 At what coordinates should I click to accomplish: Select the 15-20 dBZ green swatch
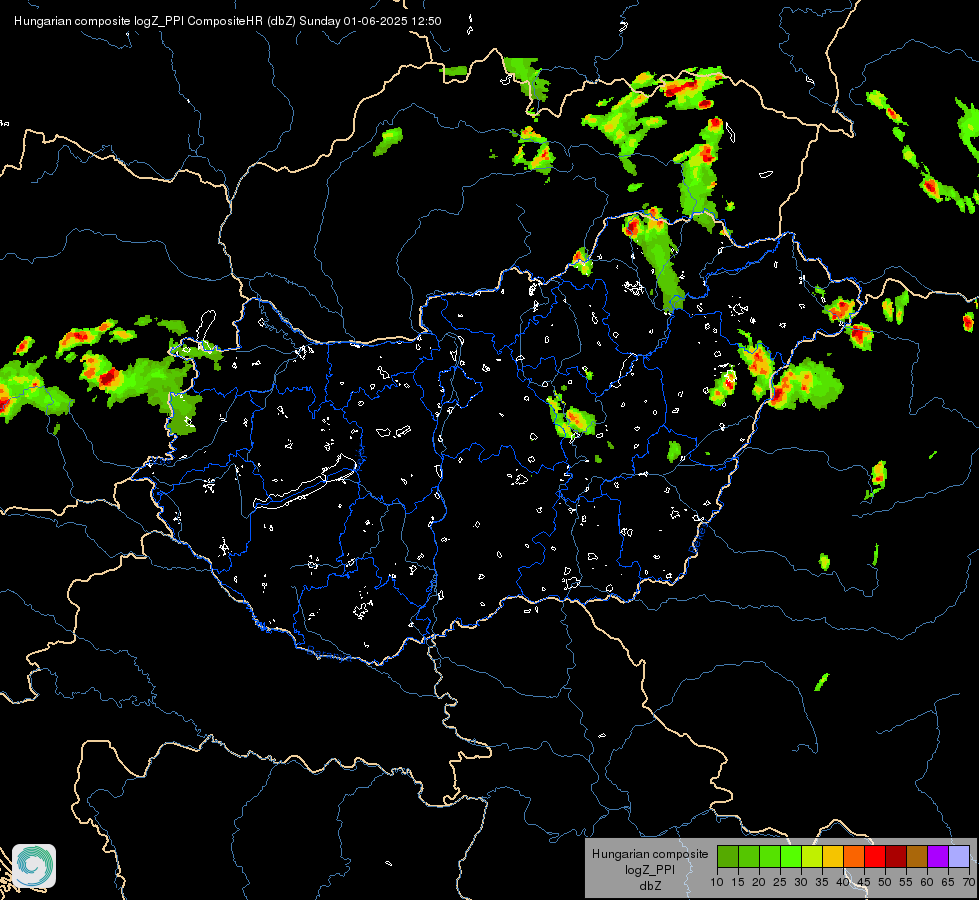(x=749, y=856)
